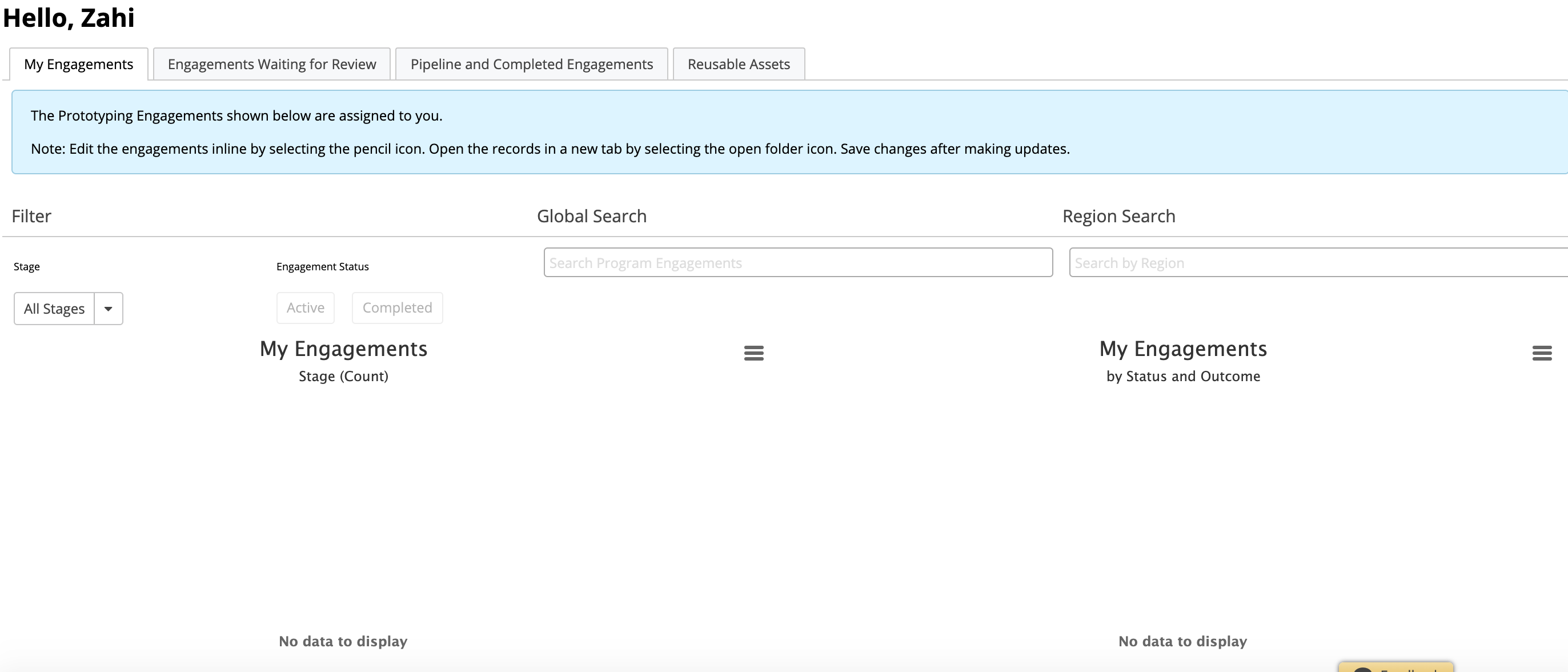Open the Status and Outcome chart hamburger menu
The height and width of the screenshot is (672, 1568).
pyautogui.click(x=1542, y=353)
